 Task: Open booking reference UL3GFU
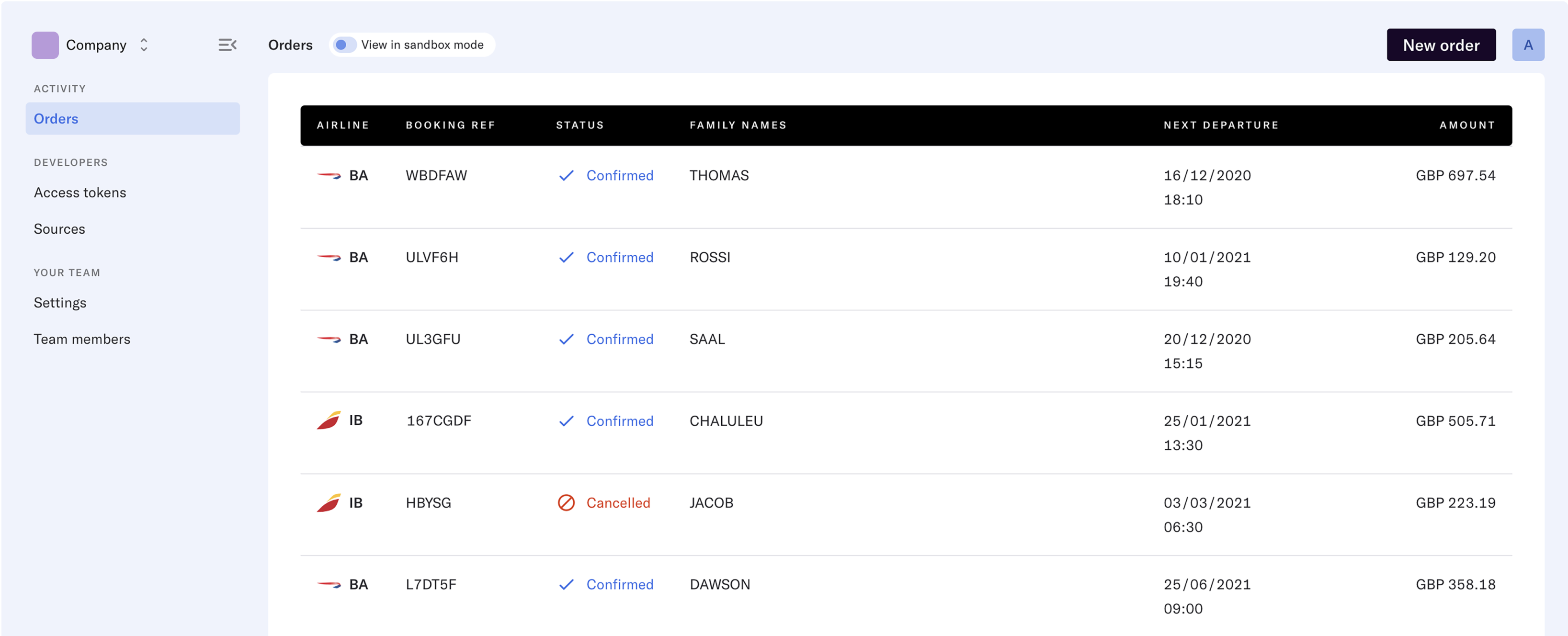433,339
